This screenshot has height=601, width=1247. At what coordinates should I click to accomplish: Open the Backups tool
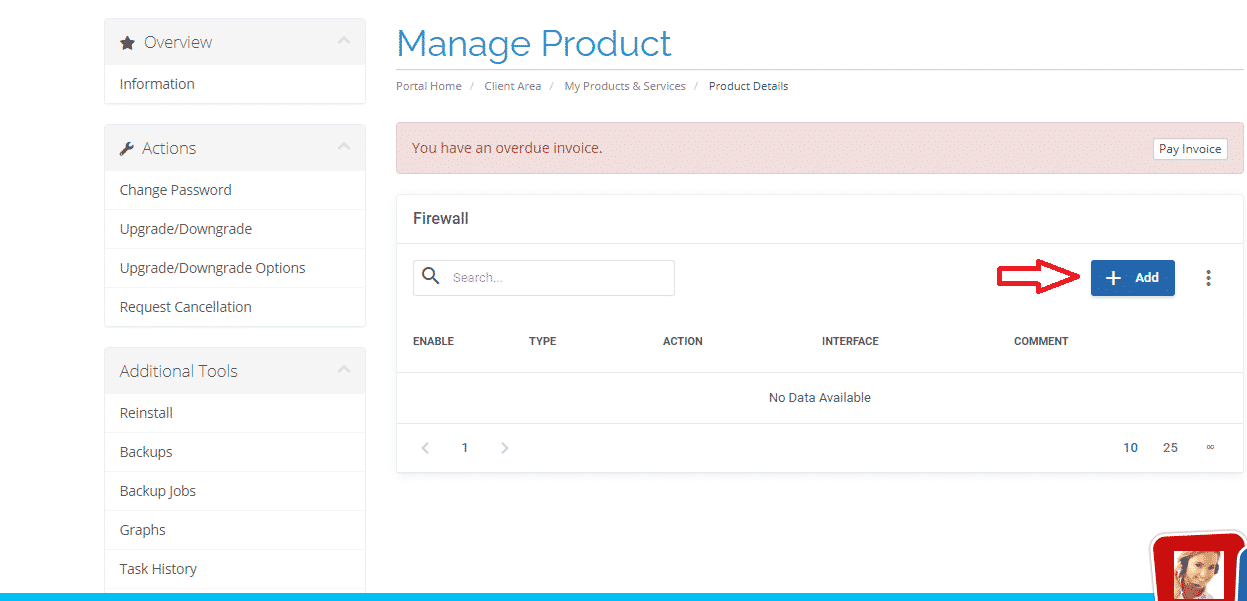146,452
